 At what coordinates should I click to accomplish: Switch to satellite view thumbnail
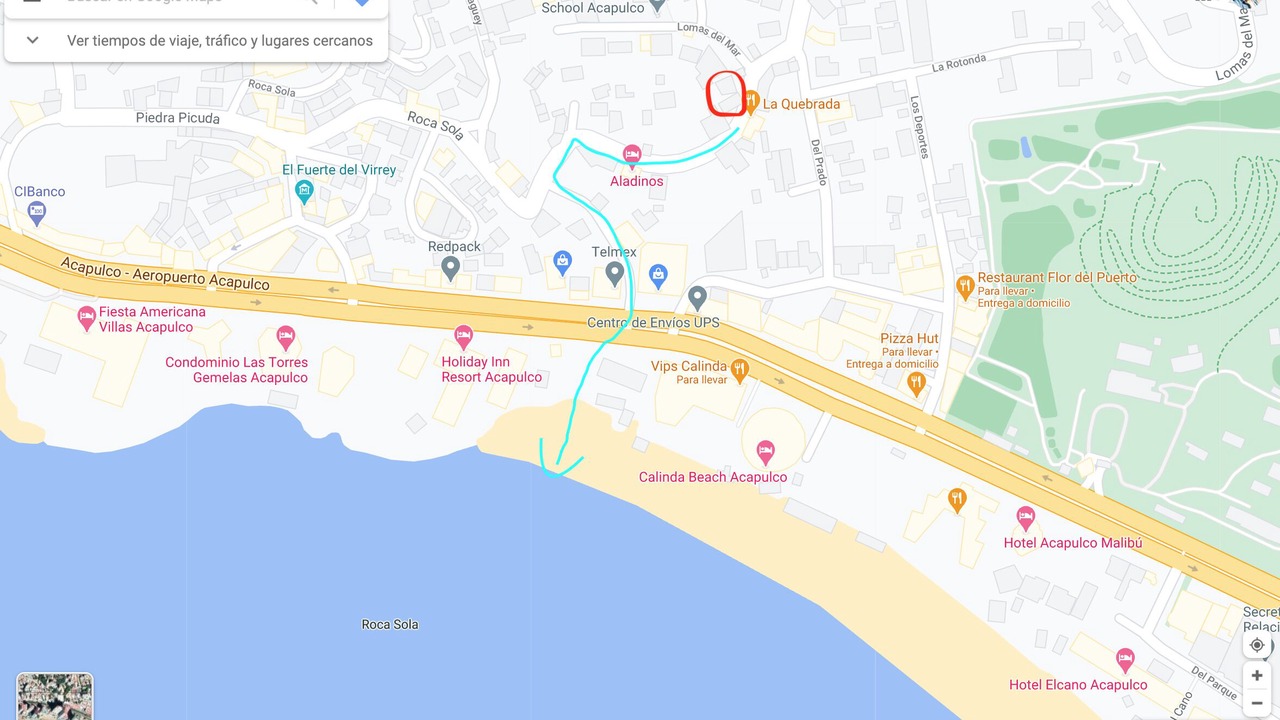coord(55,697)
